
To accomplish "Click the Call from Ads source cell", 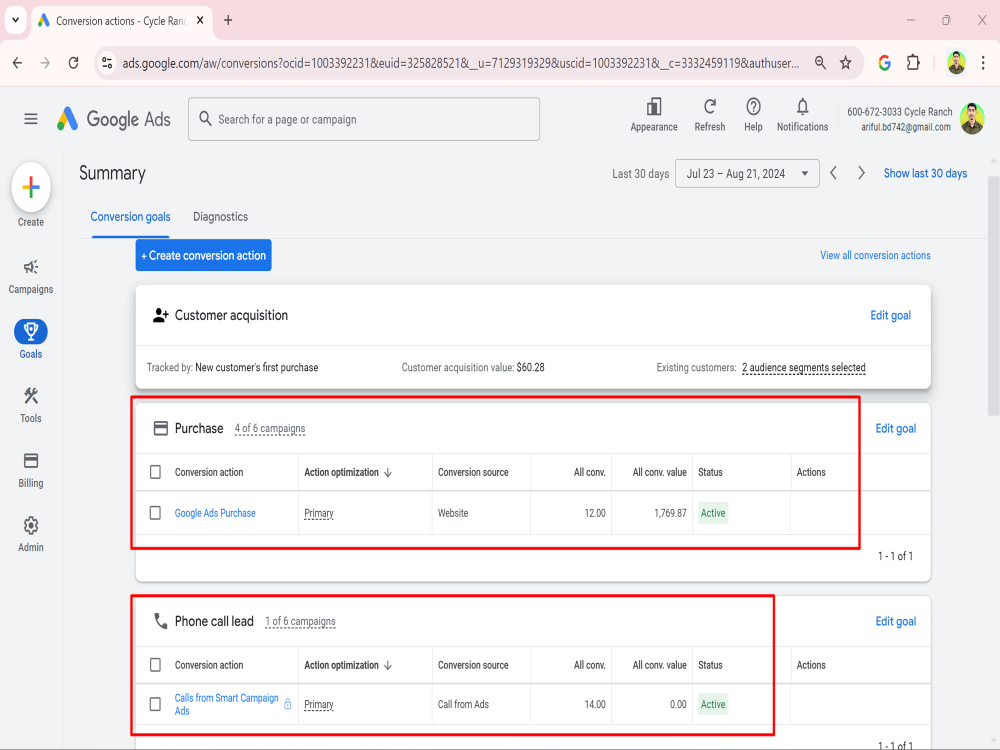I will tap(463, 704).
